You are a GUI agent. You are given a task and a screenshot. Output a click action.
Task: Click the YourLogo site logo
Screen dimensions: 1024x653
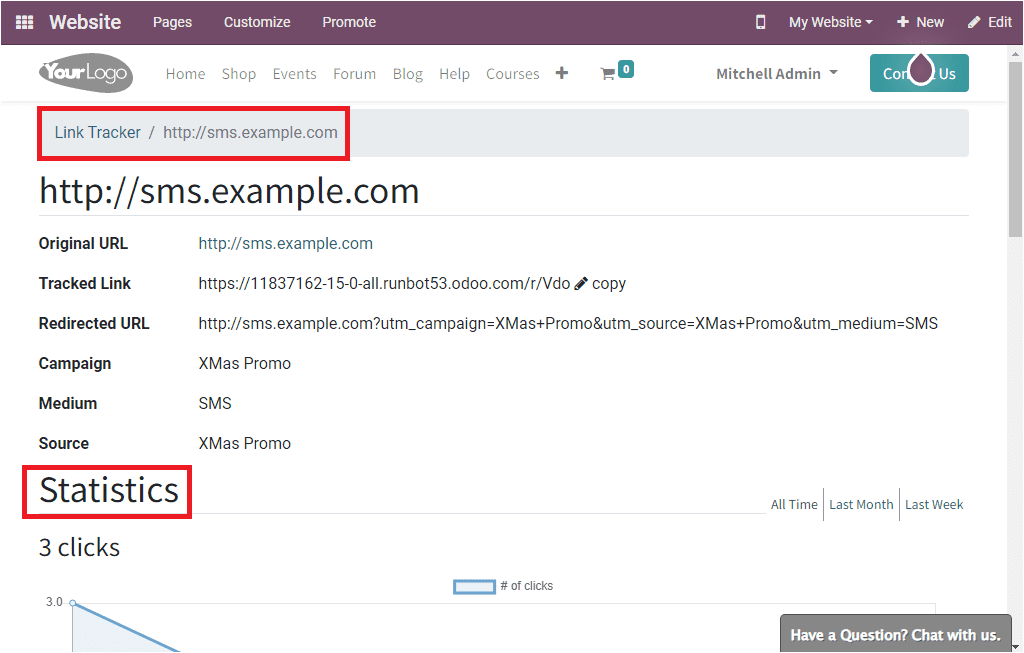pos(85,72)
